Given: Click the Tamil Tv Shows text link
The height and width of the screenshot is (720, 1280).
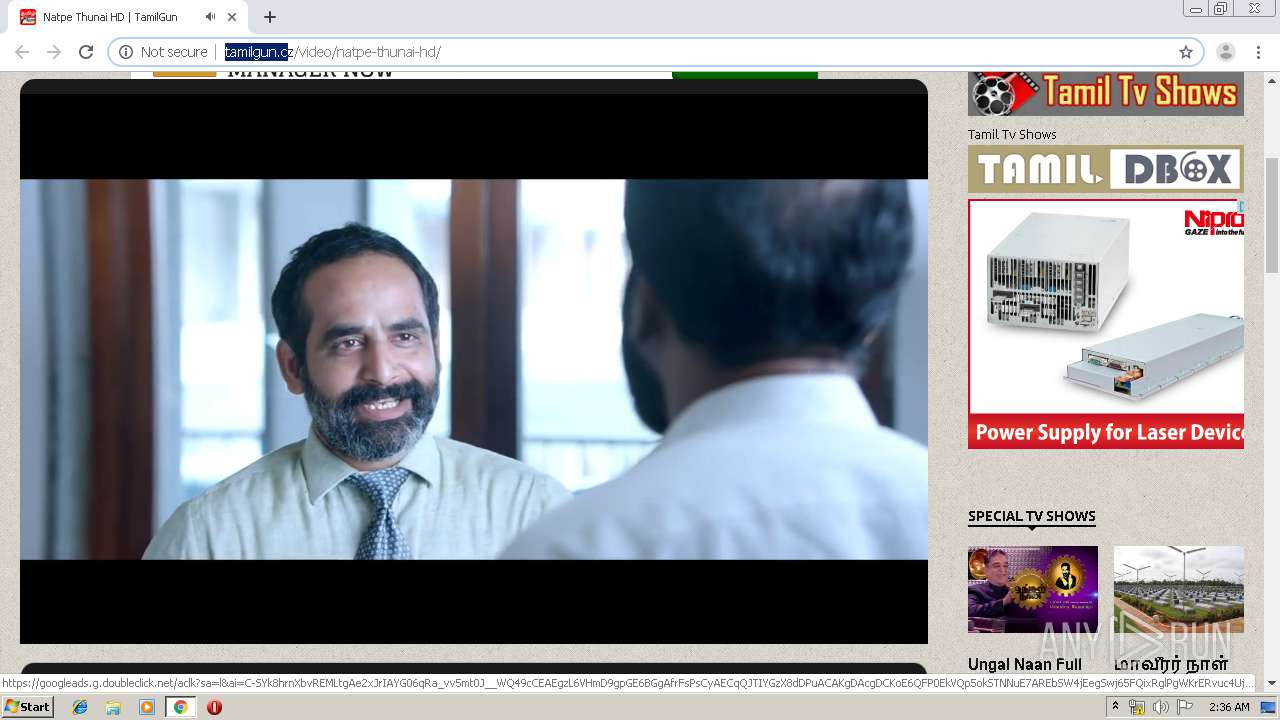Looking at the screenshot, I should (1012, 134).
